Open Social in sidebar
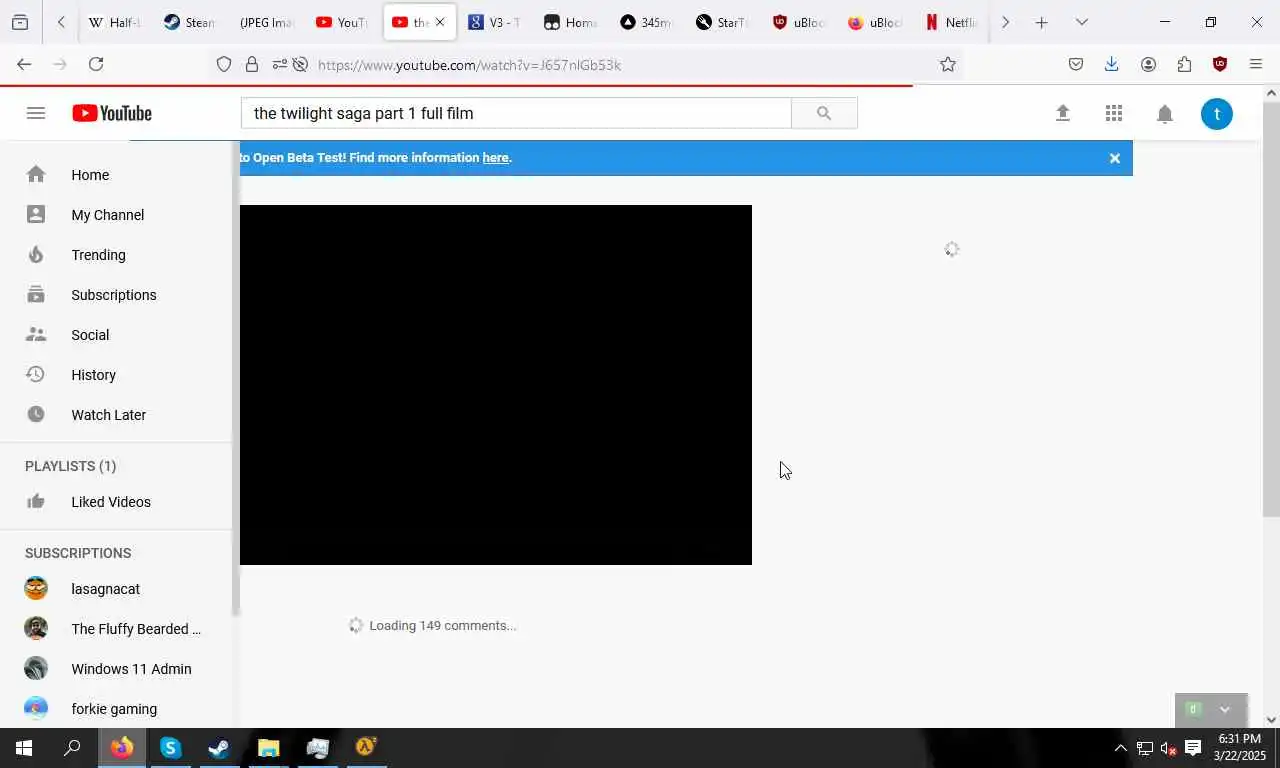Image resolution: width=1280 pixels, height=768 pixels. [x=116, y=335]
